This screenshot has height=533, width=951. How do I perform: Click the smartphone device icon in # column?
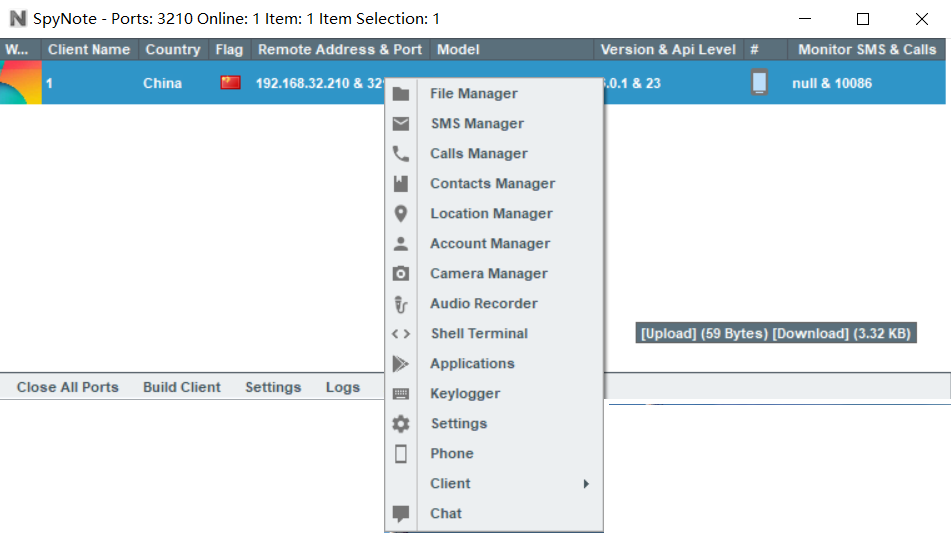[760, 83]
